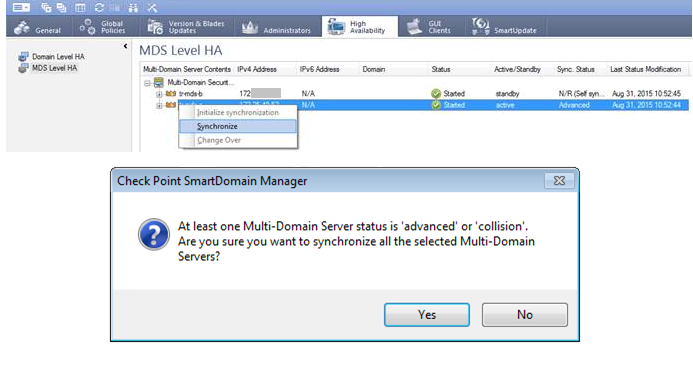
Task: Choose Initialize synchronization from context menu
Action: click(x=238, y=113)
